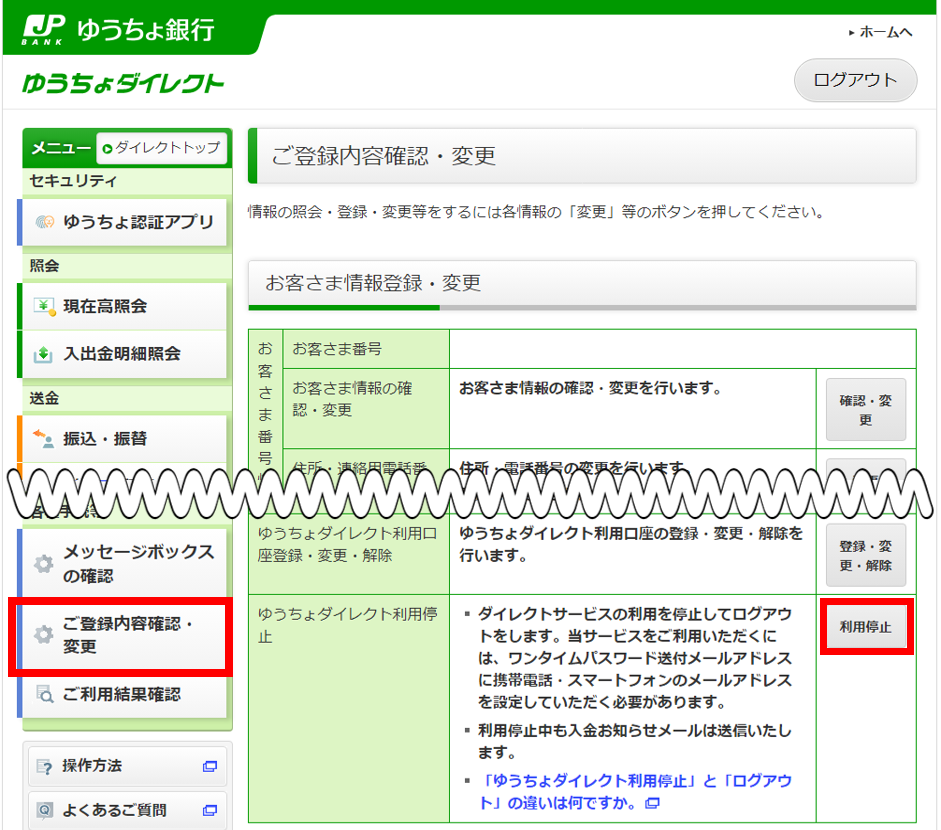Open 入出金明細照会 menu item

[x=124, y=353]
